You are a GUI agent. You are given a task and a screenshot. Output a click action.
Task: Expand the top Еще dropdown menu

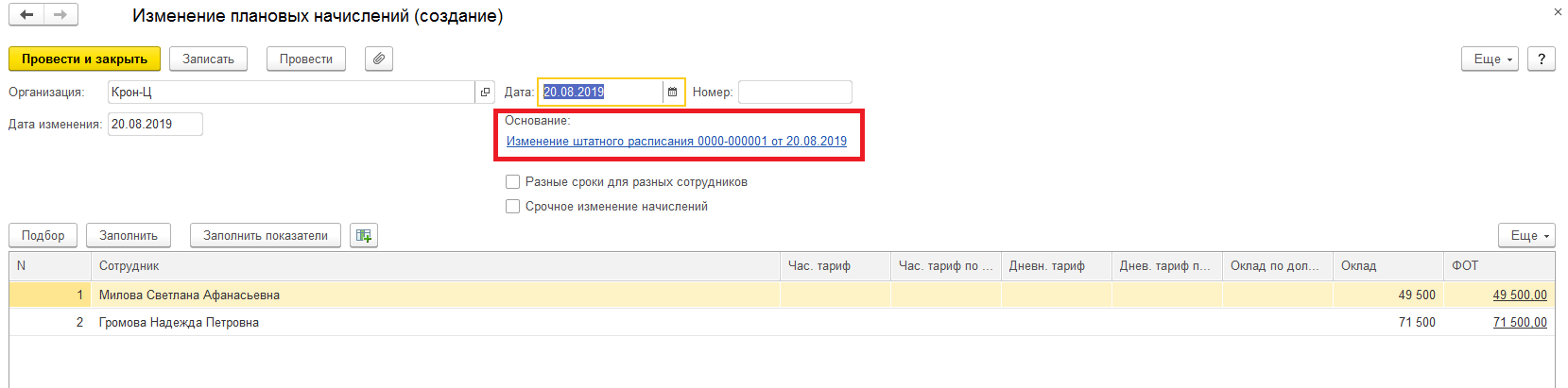point(1490,59)
